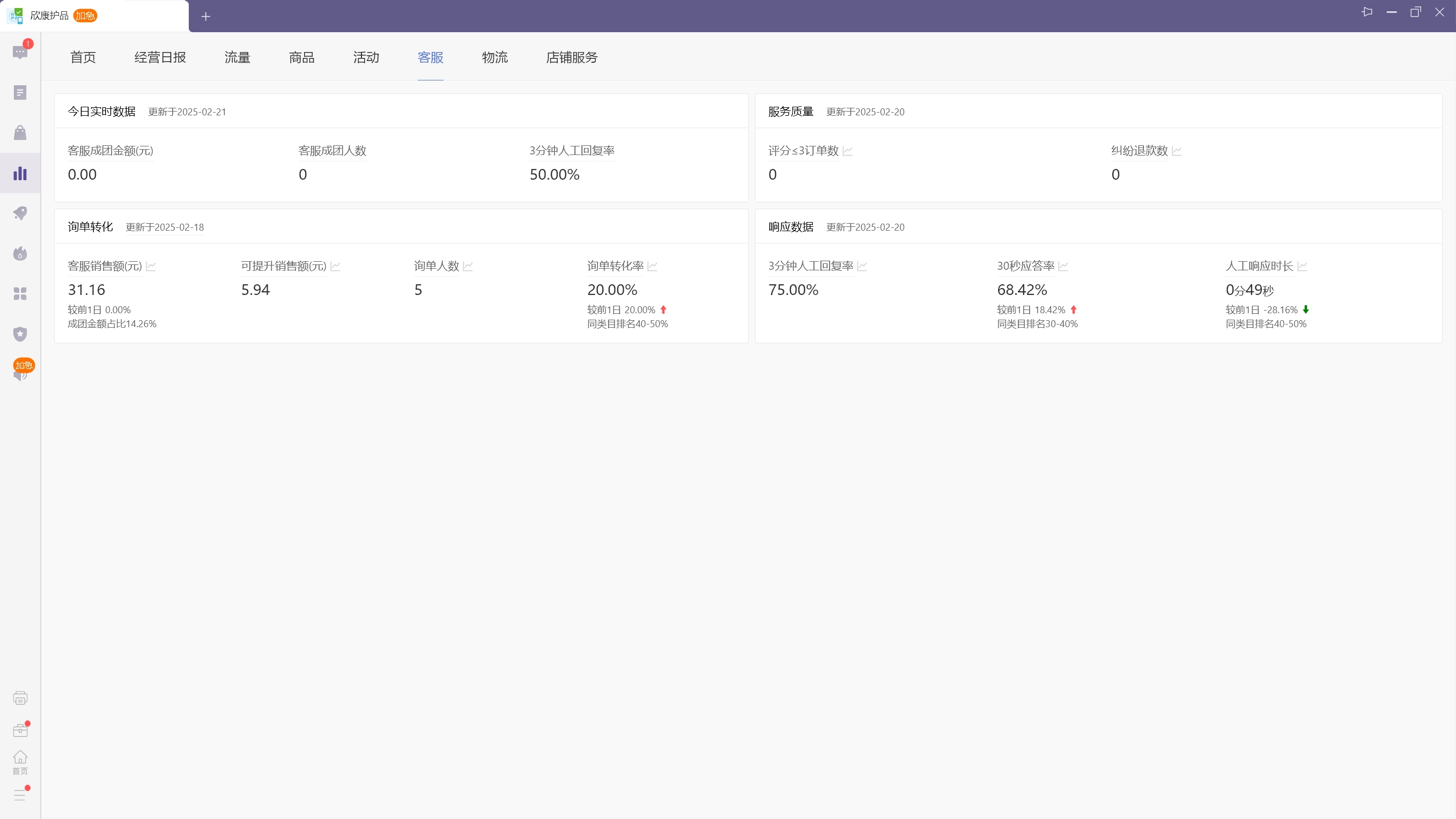View trend chart for 询单转化率

pyautogui.click(x=653, y=266)
